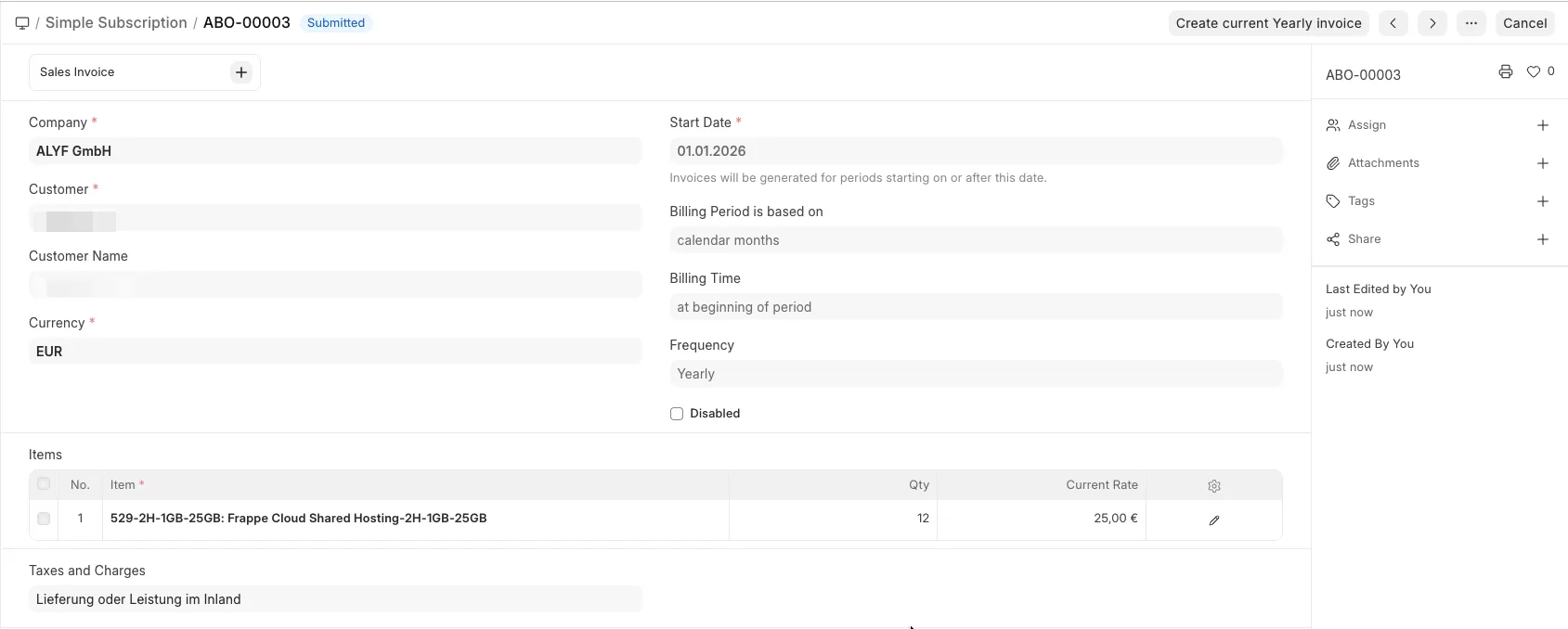Click the heart like icon

tap(1533, 72)
